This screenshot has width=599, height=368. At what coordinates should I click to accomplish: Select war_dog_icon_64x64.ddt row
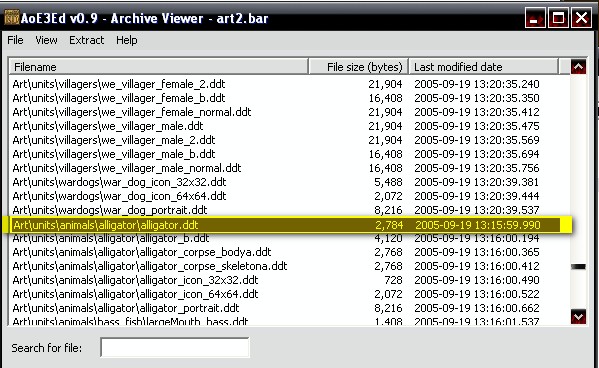pyautogui.click(x=289, y=196)
